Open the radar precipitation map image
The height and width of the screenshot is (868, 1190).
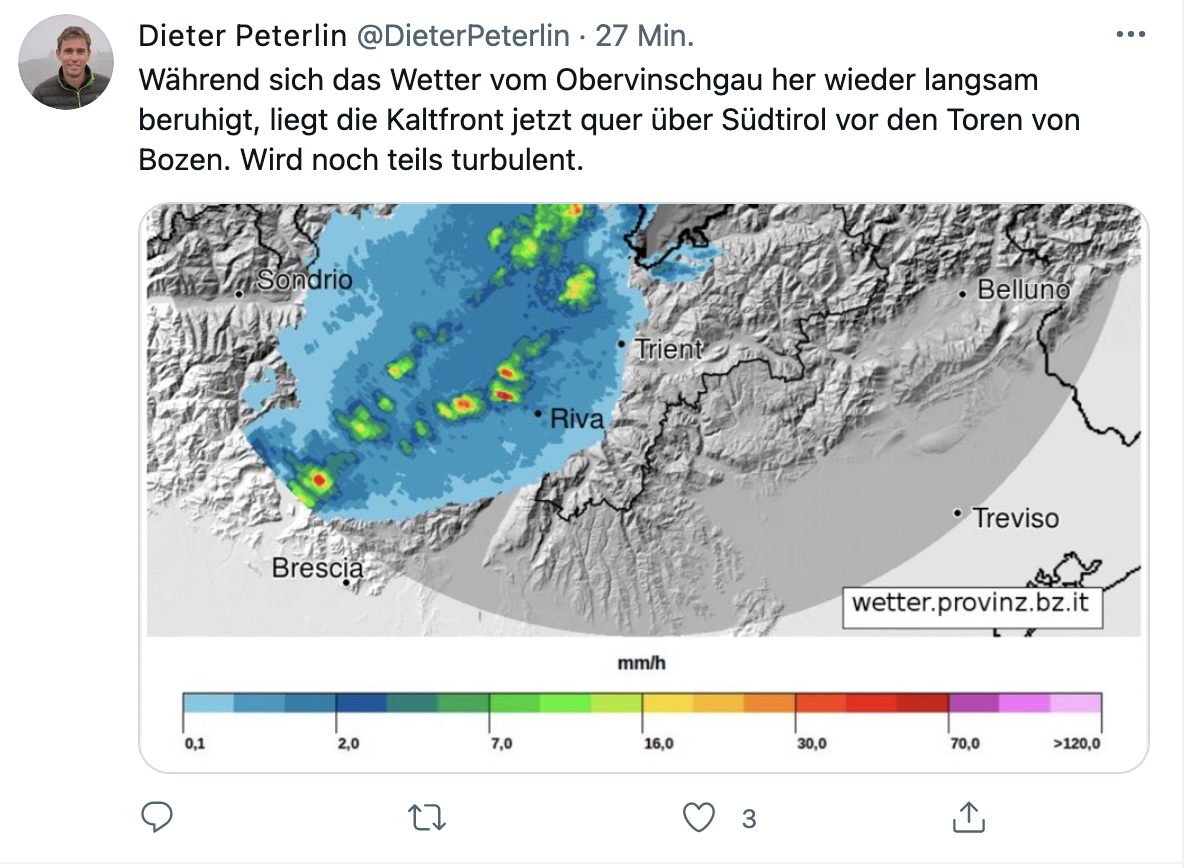click(644, 420)
